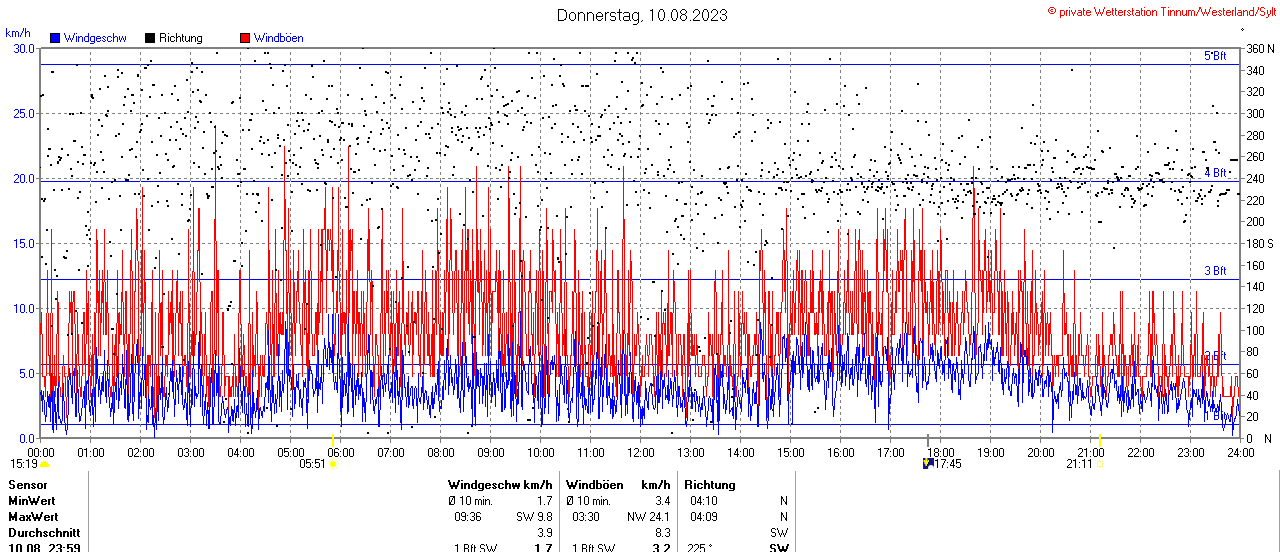1280x552 pixels.
Task: Click the 225 ° current direction value
Action: coord(700,547)
